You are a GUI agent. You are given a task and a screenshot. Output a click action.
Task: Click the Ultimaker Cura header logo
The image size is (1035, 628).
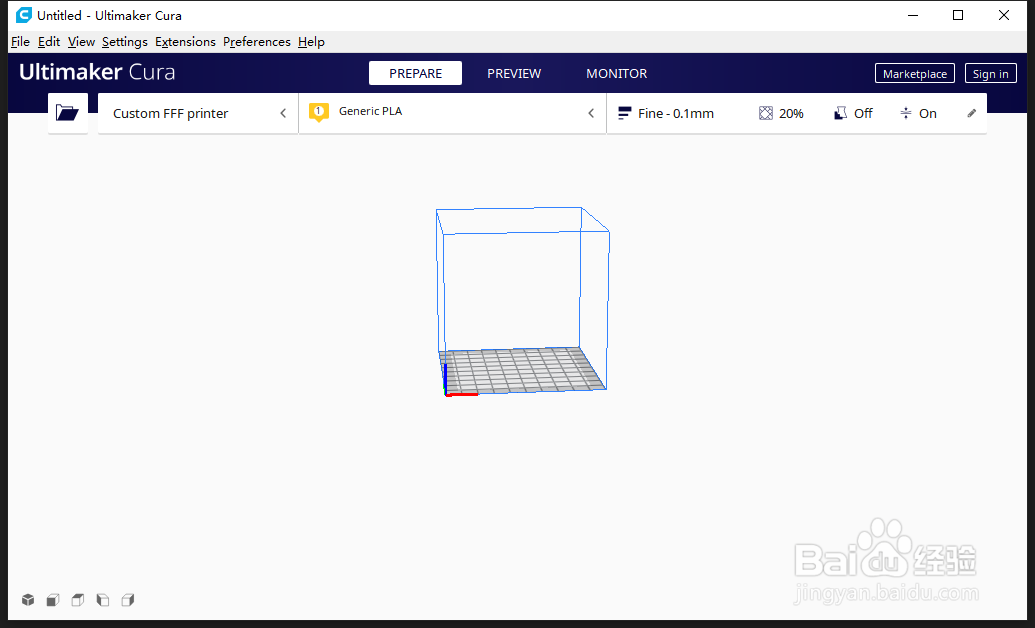coord(97,72)
